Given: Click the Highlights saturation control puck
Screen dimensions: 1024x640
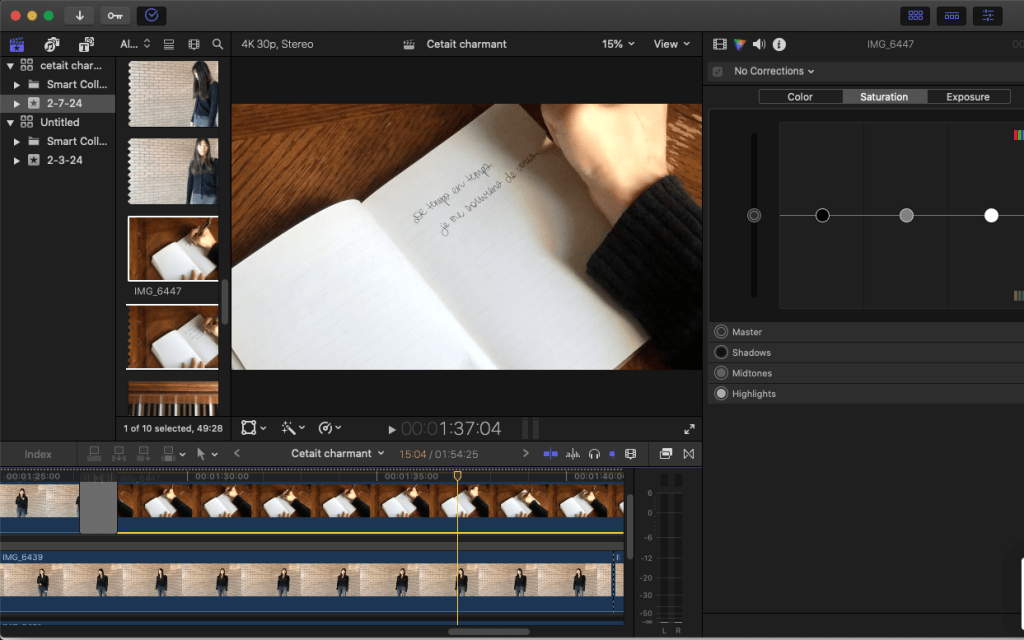Looking at the screenshot, I should (991, 215).
